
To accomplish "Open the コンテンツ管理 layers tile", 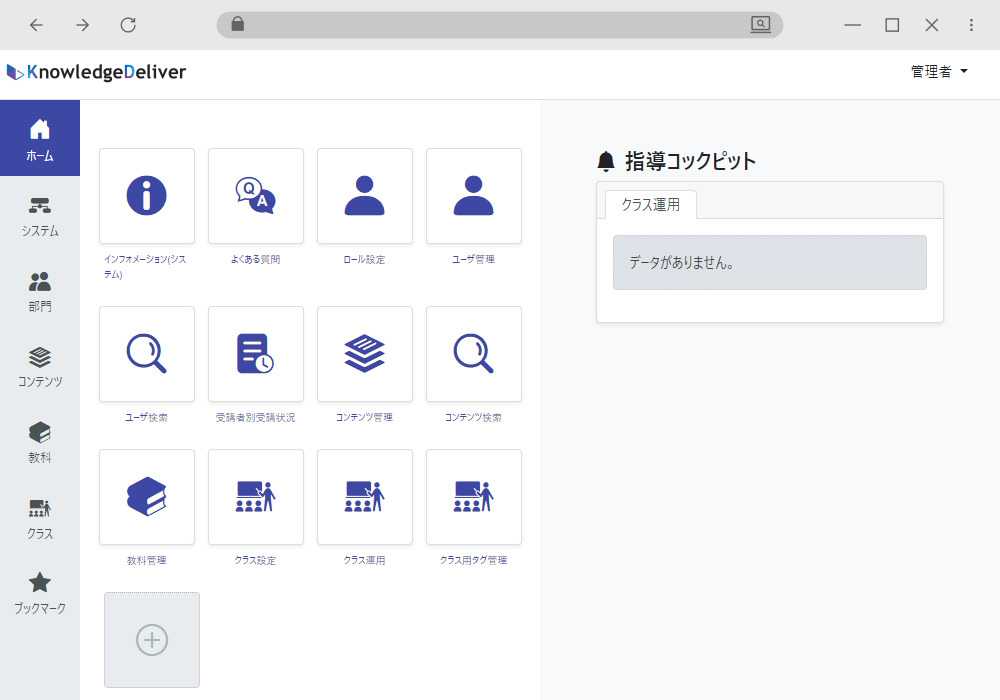I will coord(365,354).
